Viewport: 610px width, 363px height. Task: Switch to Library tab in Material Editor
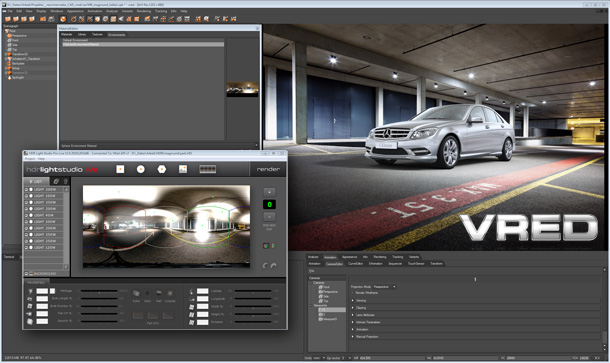tap(82, 35)
